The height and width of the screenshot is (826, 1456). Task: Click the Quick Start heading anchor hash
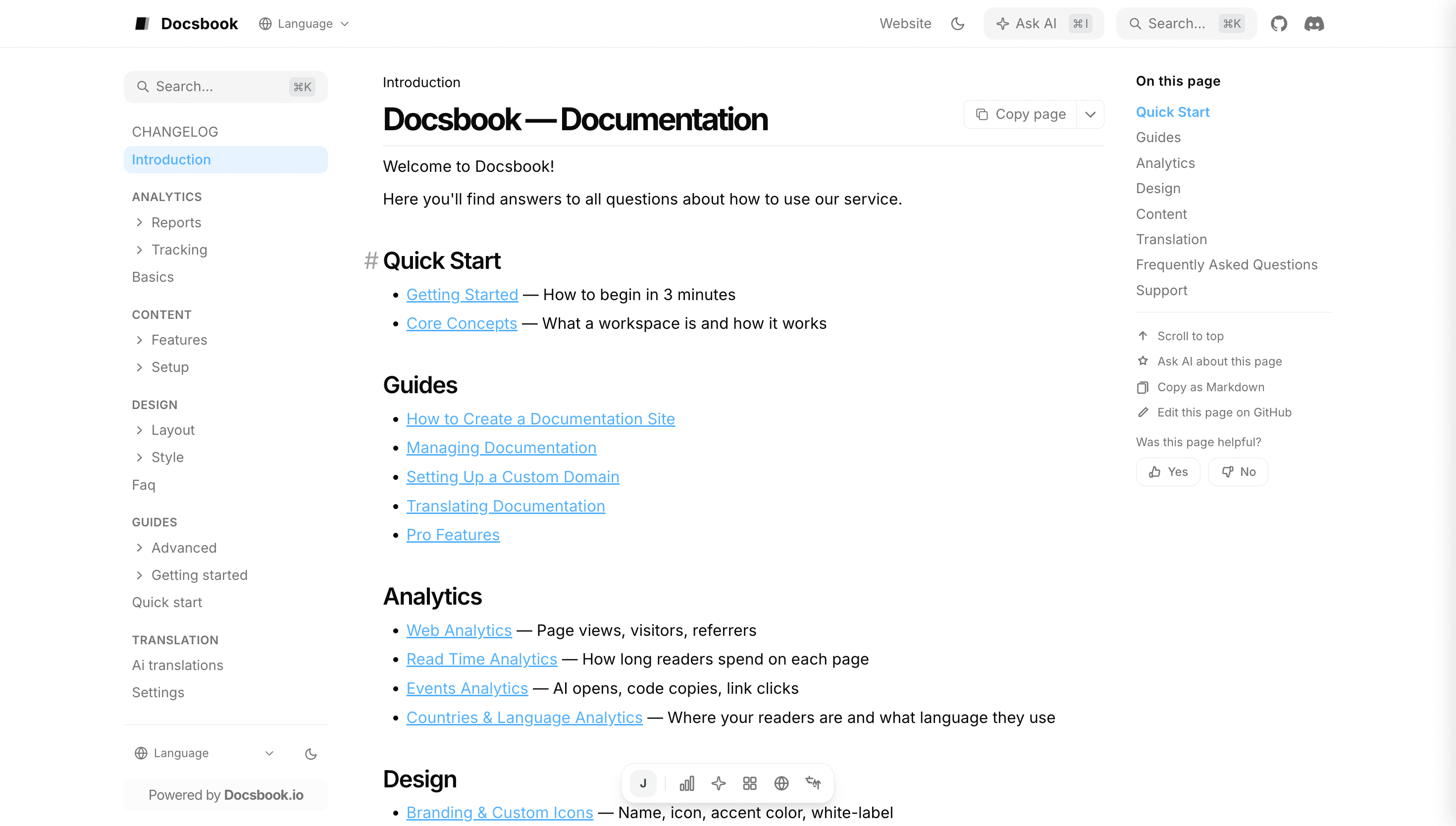pos(371,261)
